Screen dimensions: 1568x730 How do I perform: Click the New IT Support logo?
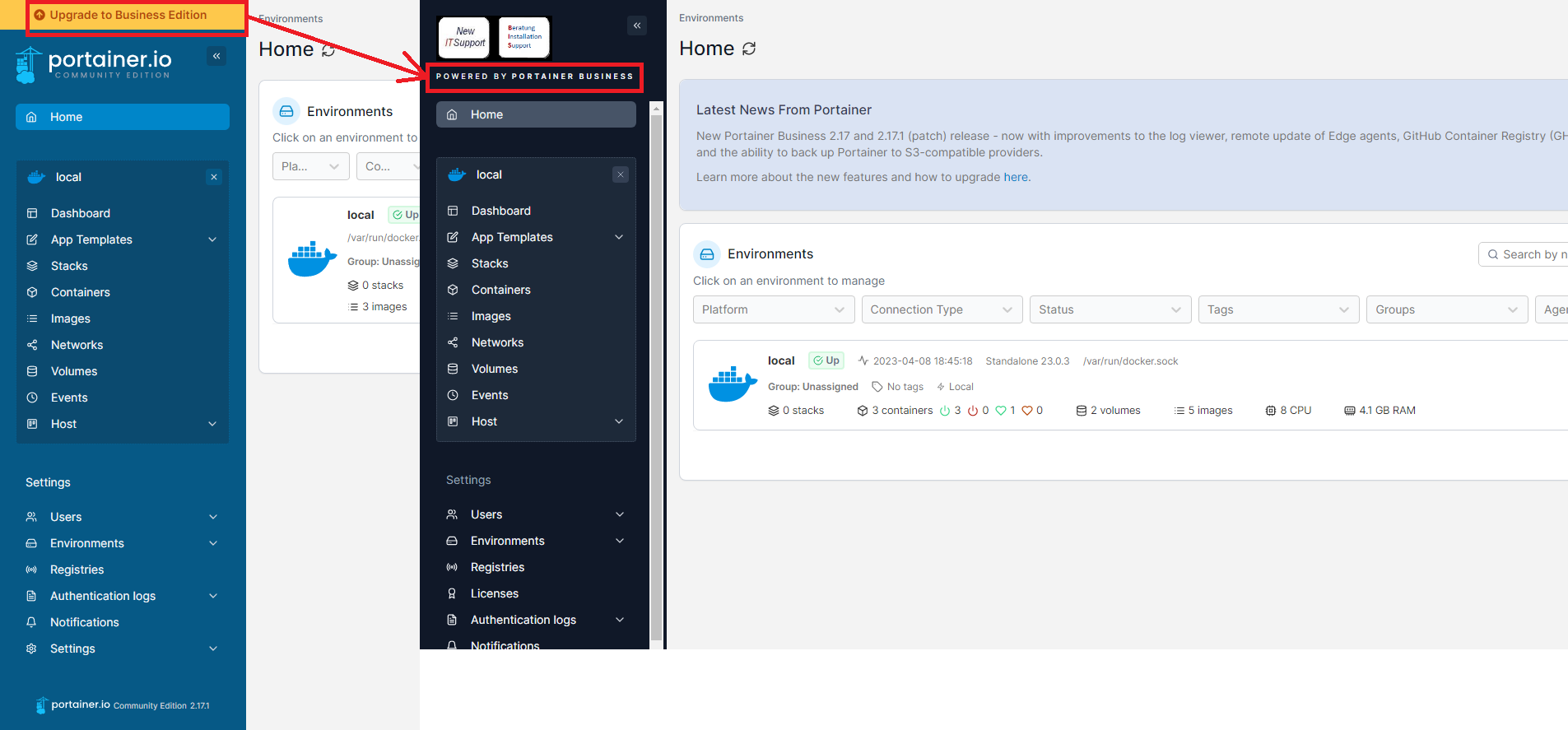[x=464, y=38]
